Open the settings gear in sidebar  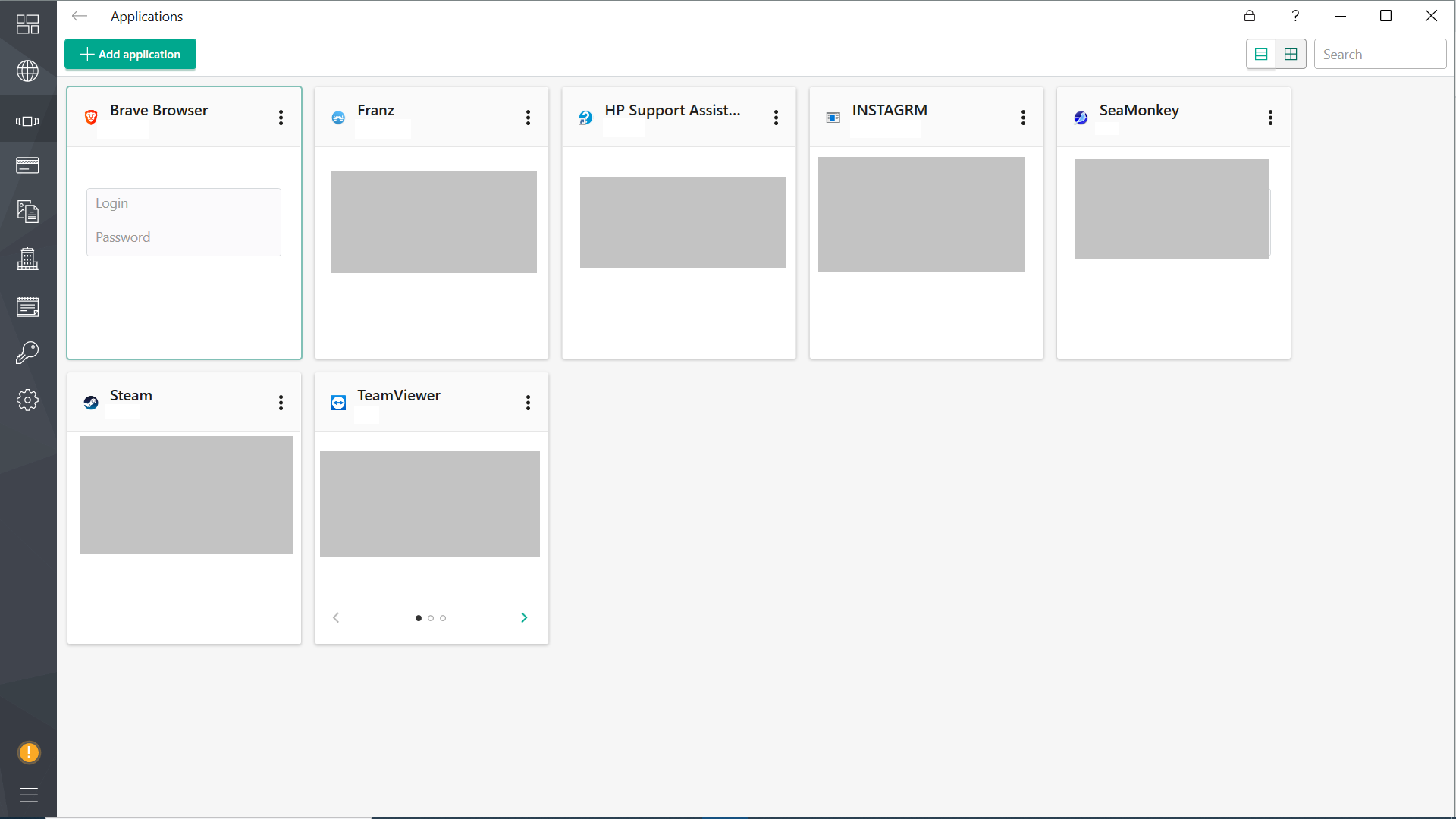click(28, 400)
